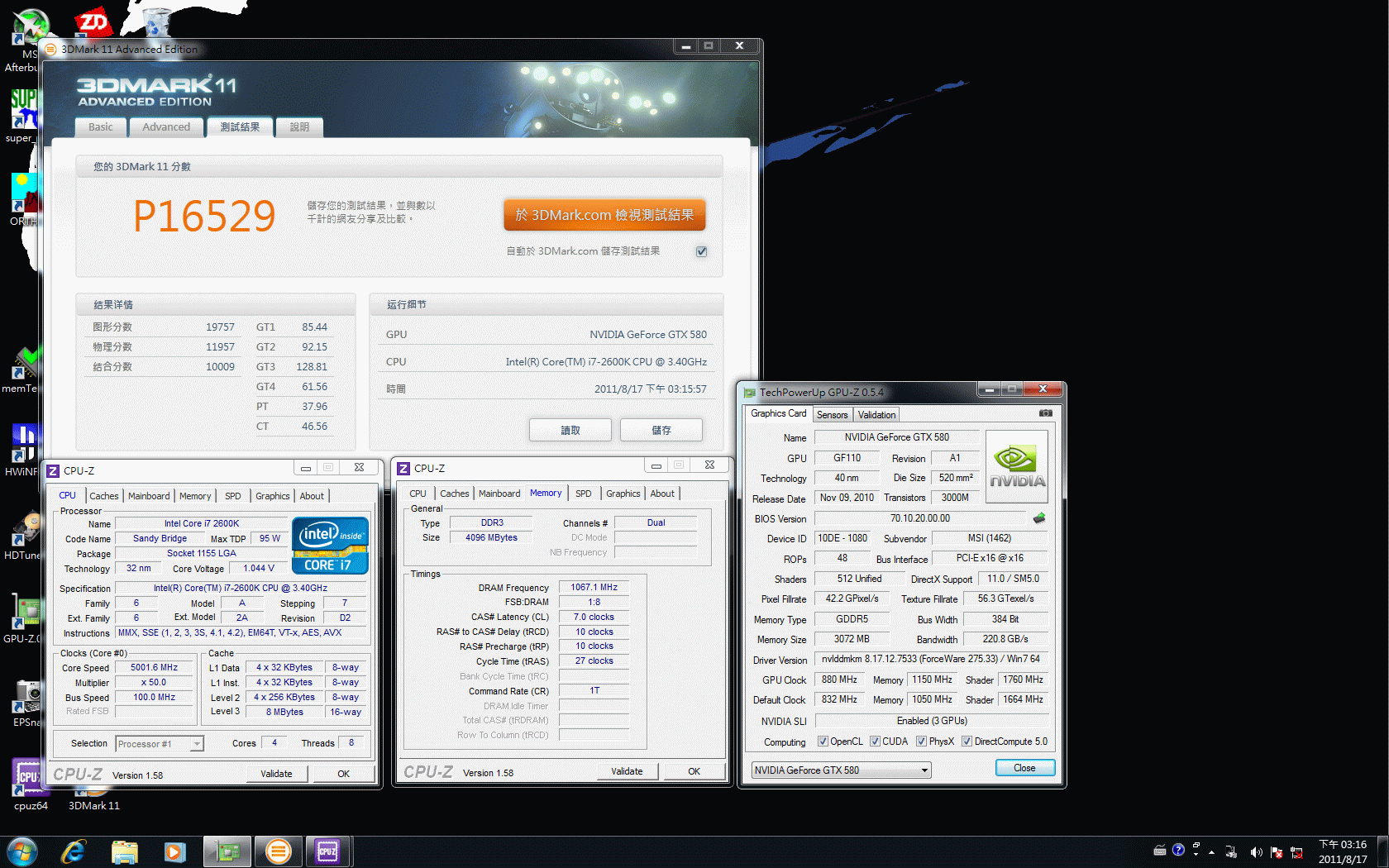Open About tab in right CPU-Z window
This screenshot has height=868, width=1389.
pos(662,494)
